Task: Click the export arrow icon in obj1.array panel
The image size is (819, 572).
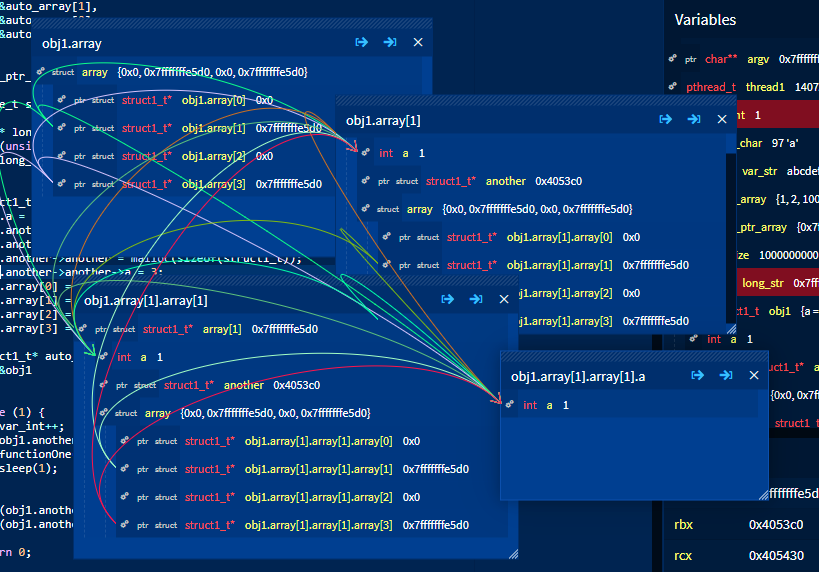Action: (x=361, y=42)
